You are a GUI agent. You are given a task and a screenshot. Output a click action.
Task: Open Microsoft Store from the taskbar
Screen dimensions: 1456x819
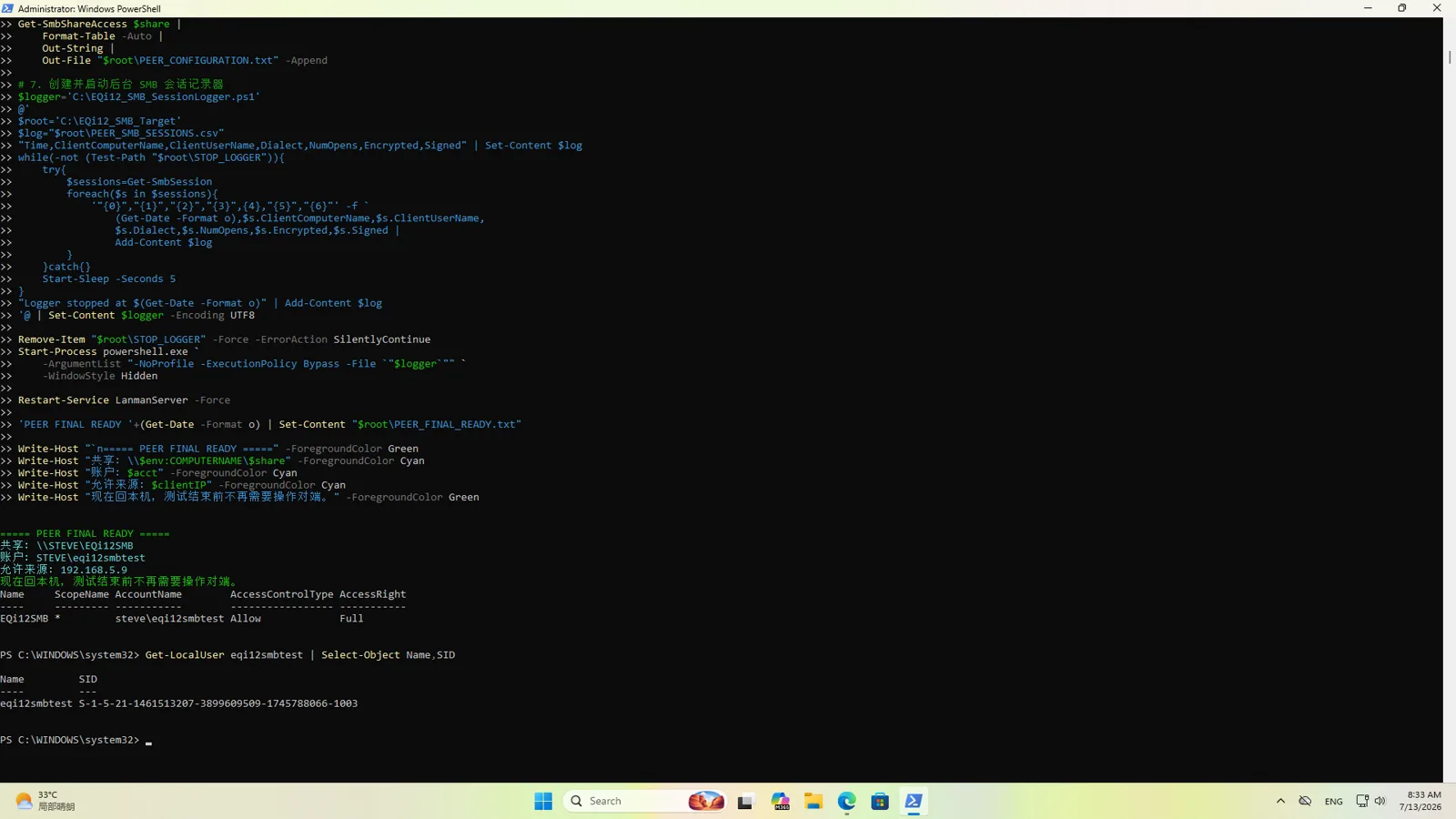point(880,801)
